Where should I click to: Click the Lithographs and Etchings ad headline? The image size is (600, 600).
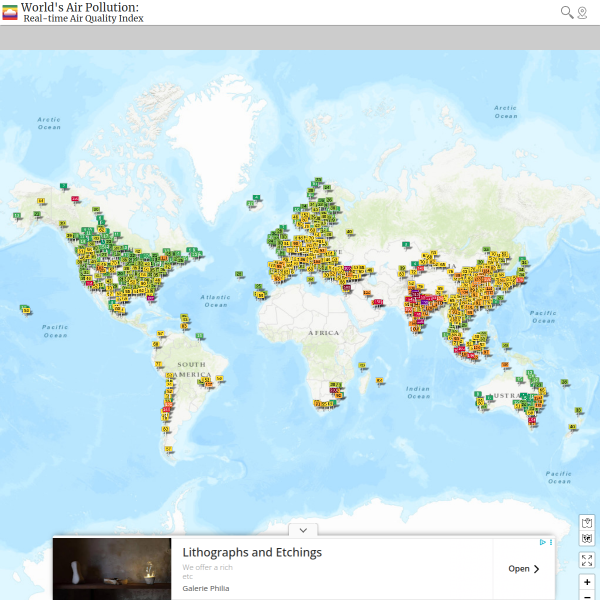(252, 552)
